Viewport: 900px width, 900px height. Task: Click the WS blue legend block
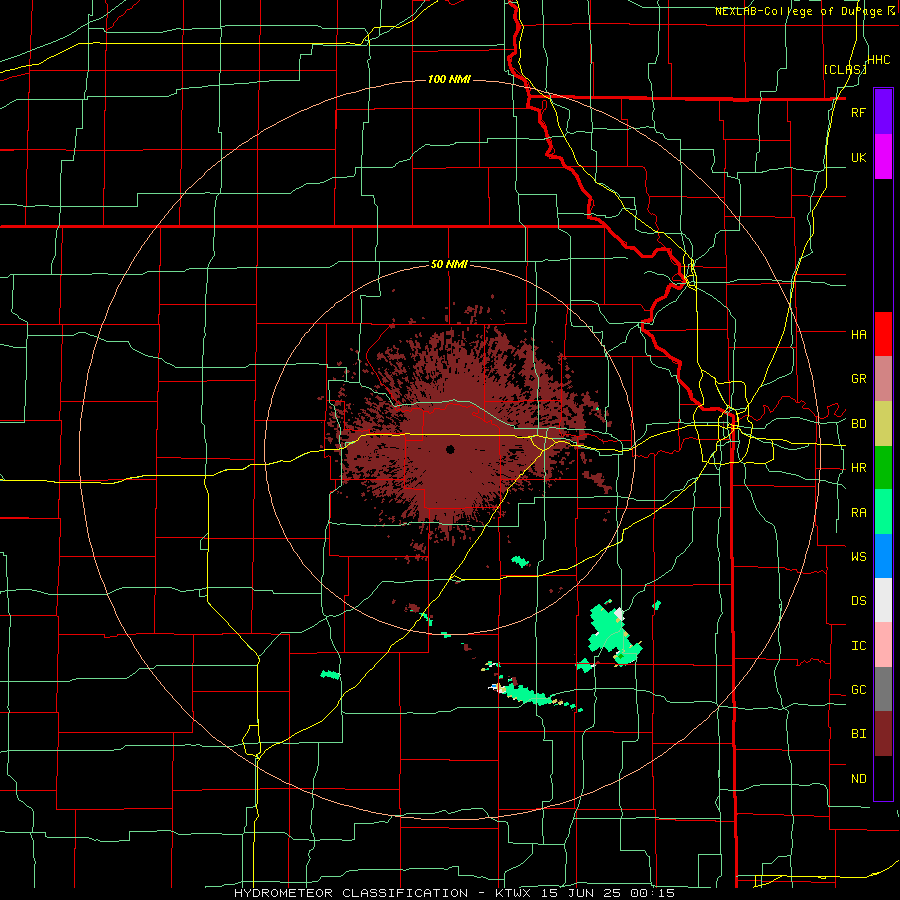tap(883, 556)
